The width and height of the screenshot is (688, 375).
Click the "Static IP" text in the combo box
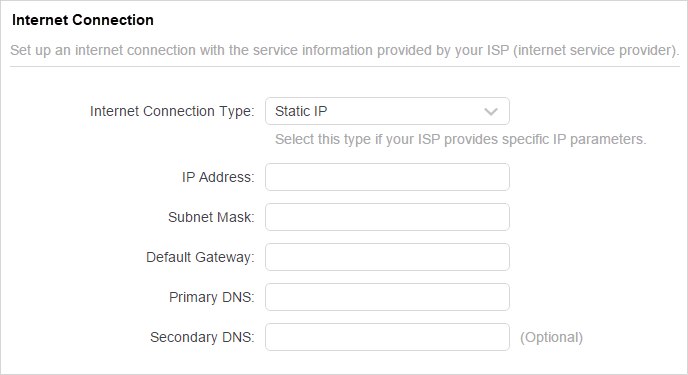point(301,111)
